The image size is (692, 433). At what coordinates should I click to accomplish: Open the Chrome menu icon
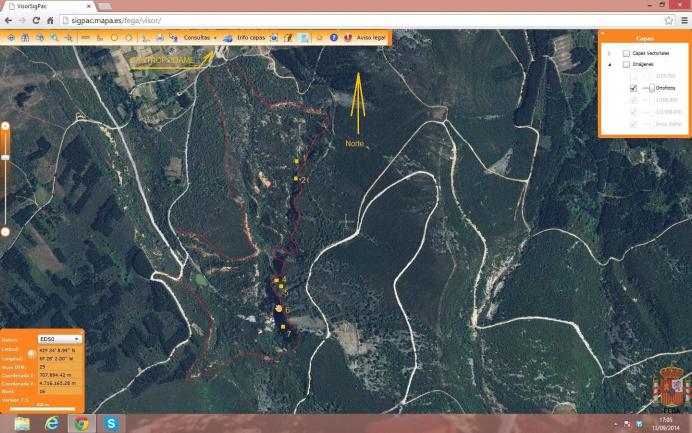coord(683,19)
